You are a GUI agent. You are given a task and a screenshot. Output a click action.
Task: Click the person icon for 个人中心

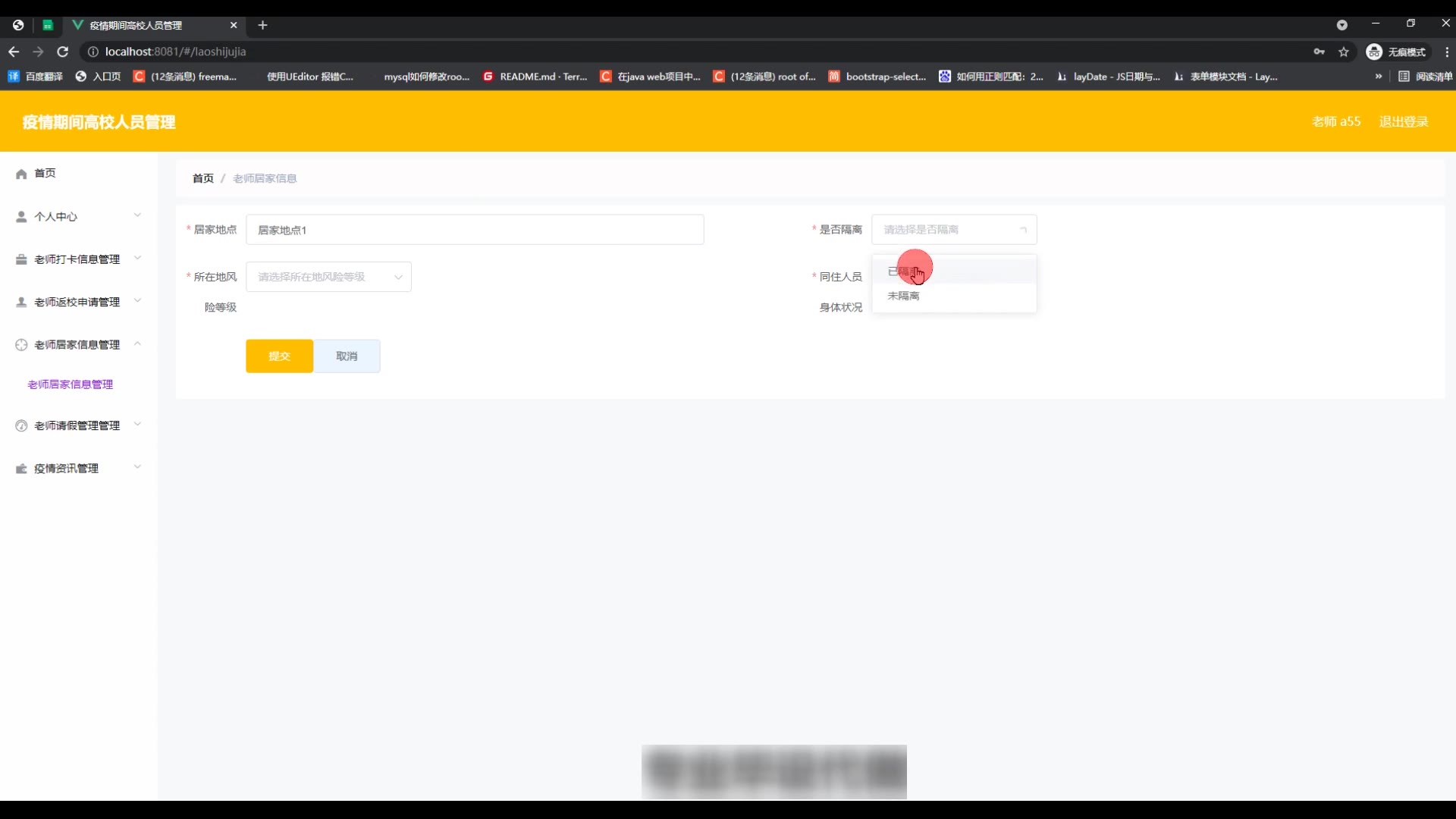point(21,217)
